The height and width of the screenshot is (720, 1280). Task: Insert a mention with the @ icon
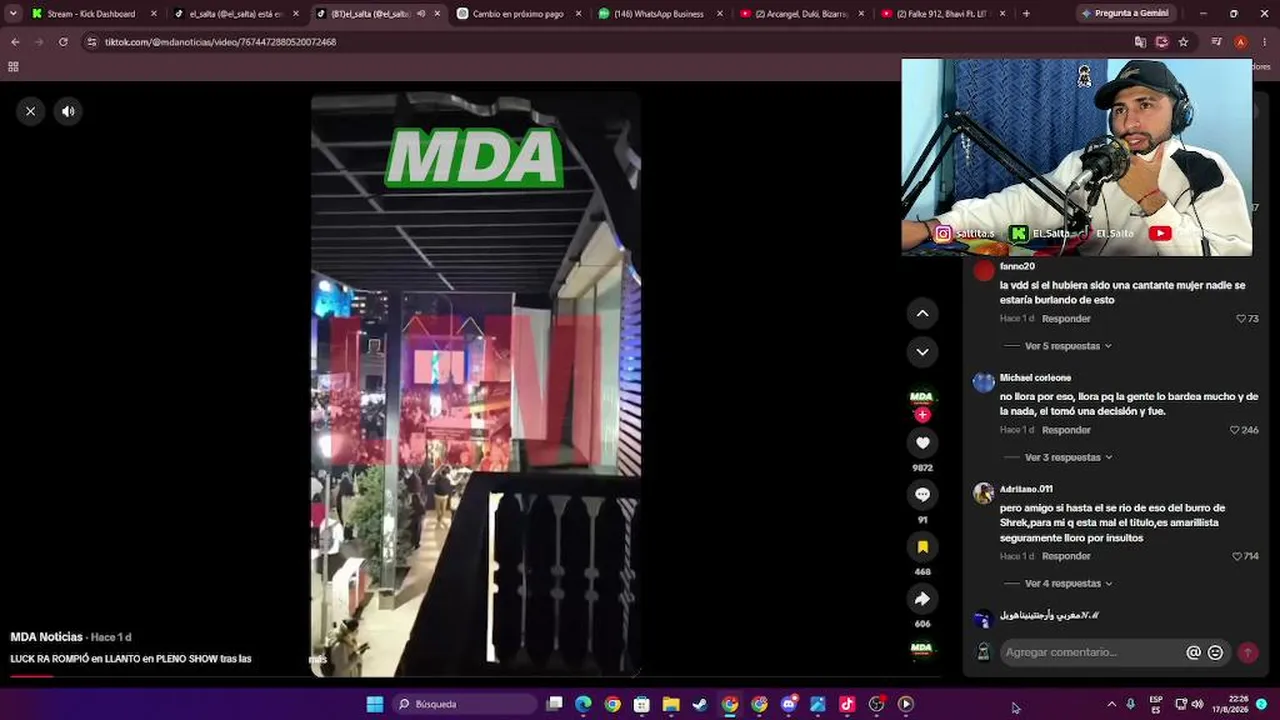1193,652
